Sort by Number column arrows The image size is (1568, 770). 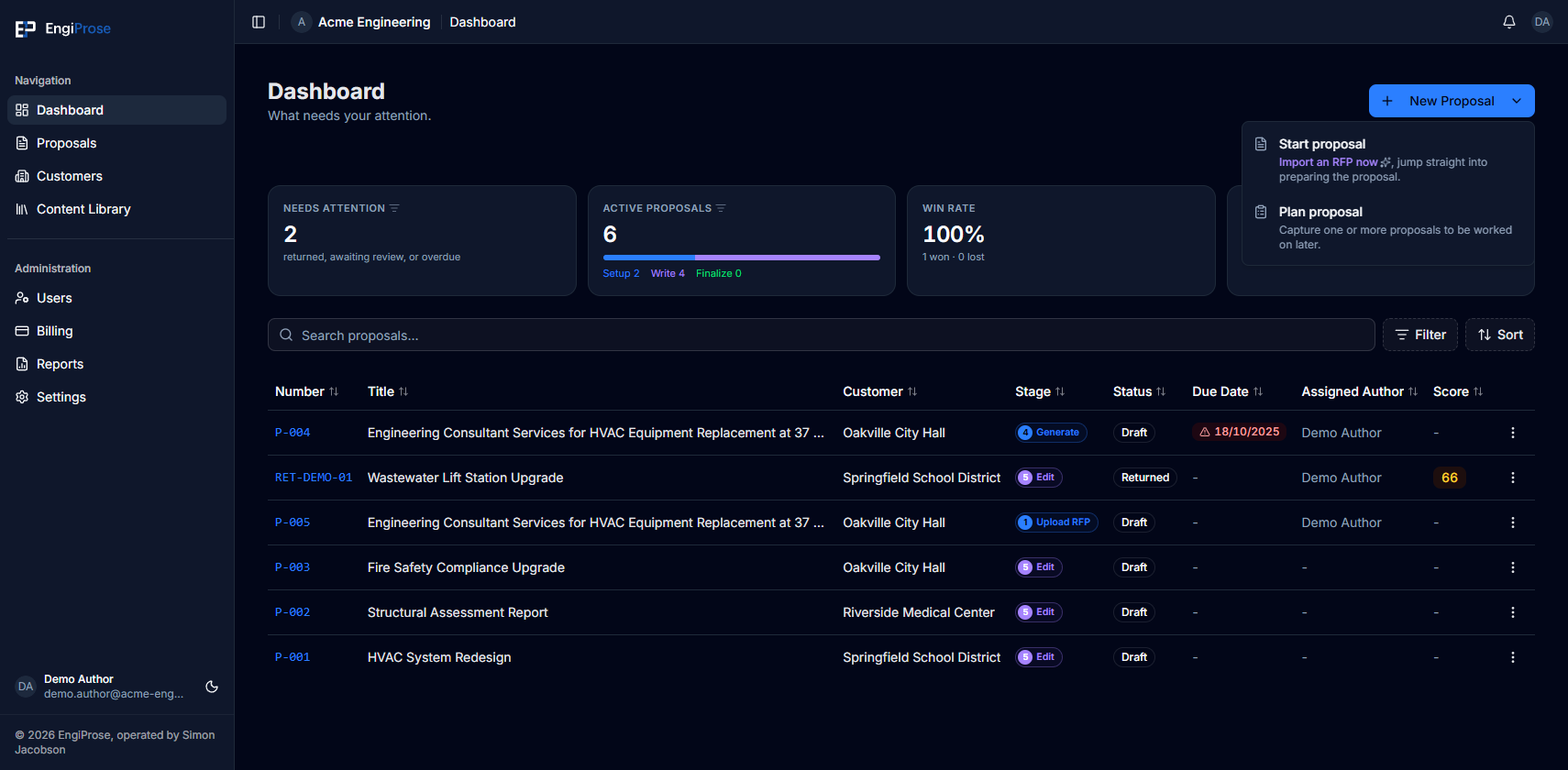tap(334, 392)
